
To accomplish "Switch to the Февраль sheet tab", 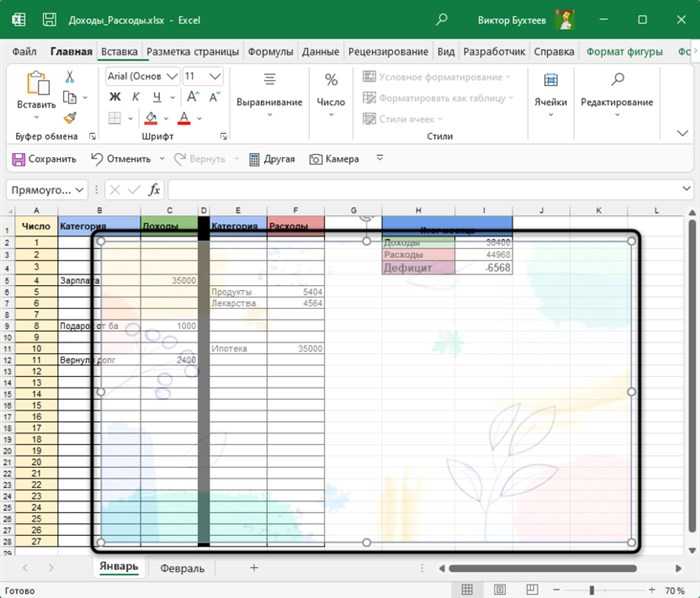I will click(x=182, y=569).
